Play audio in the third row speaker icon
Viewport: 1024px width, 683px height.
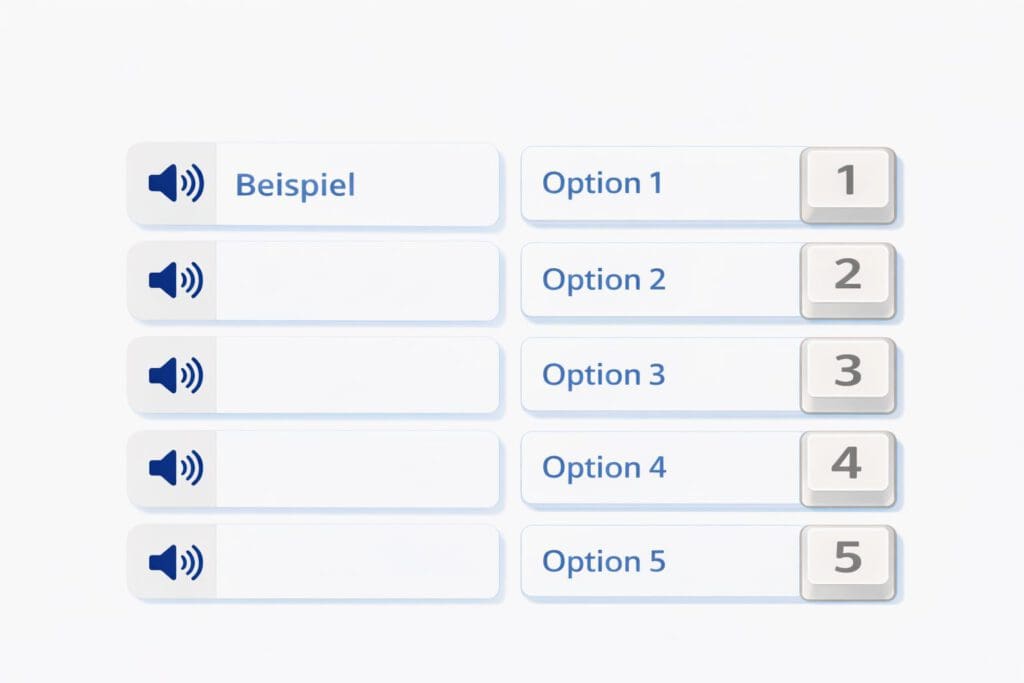(176, 375)
